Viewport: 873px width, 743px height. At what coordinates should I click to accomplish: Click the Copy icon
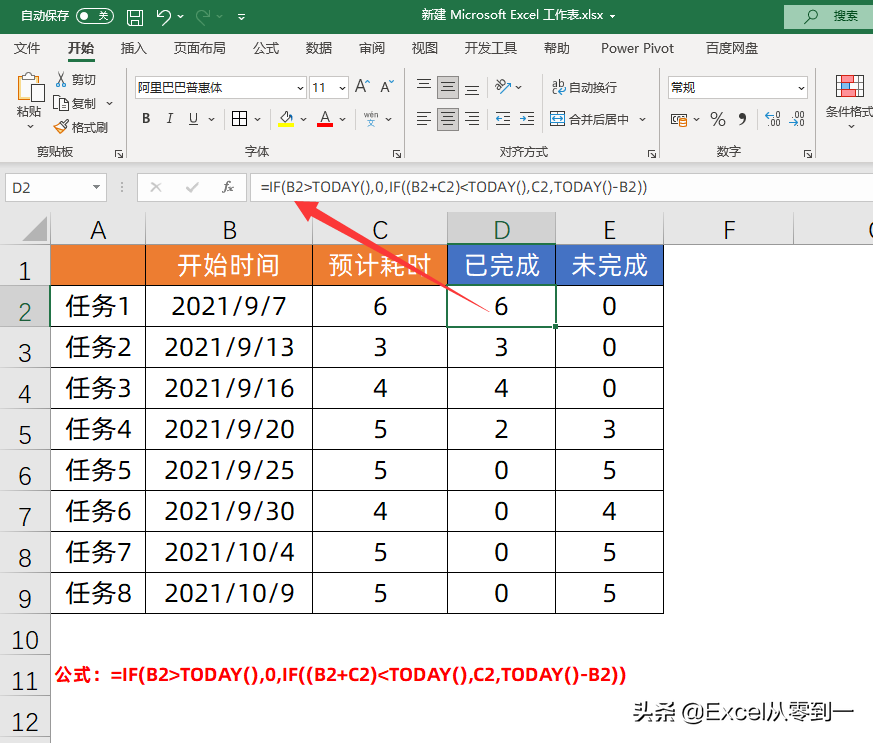[x=61, y=103]
